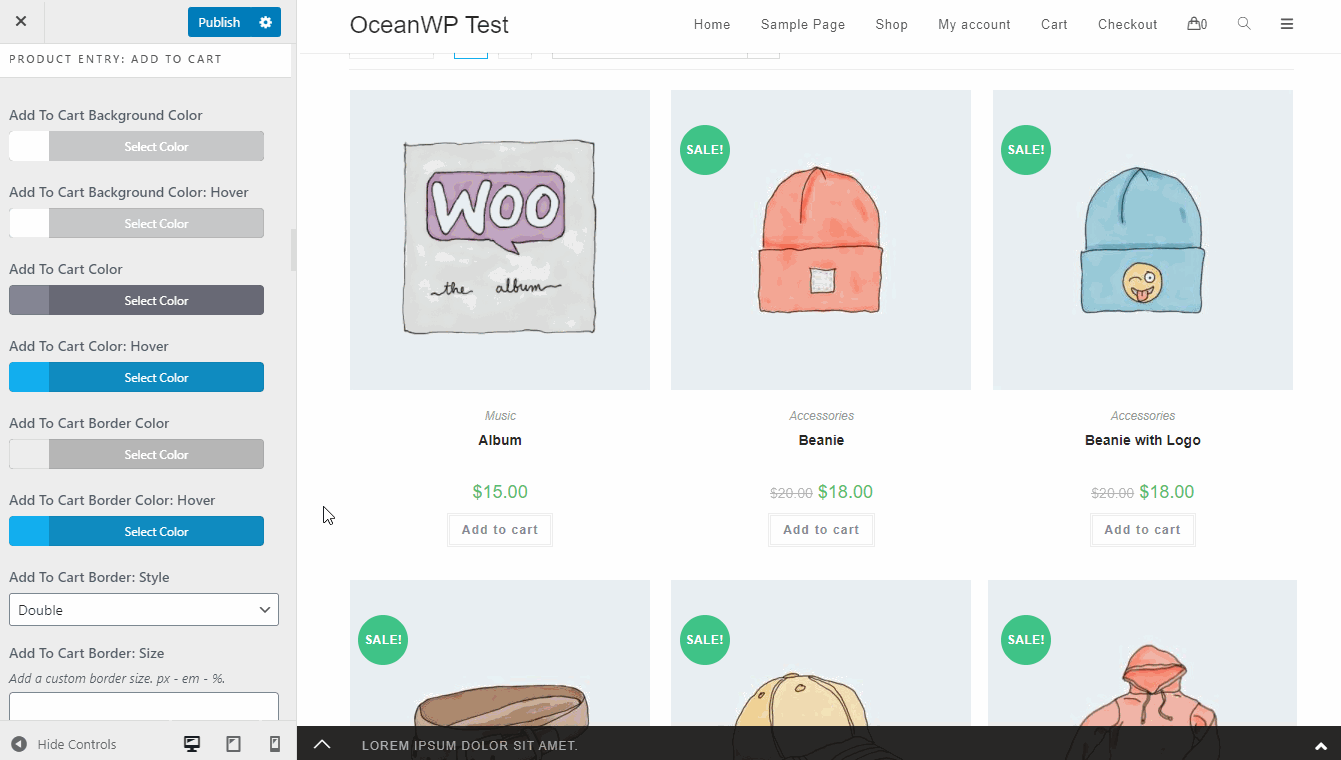Open the Home menu item

[x=712, y=25]
